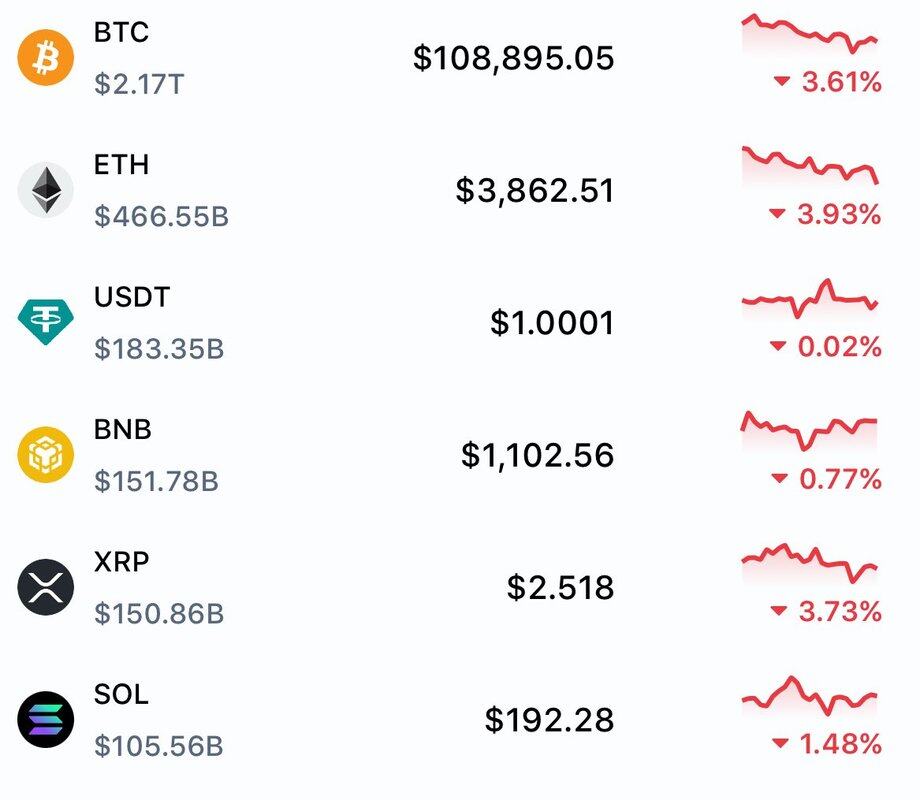Click the USDT sparkline chart
Image resolution: width=920 pixels, height=800 pixels.
[809, 298]
